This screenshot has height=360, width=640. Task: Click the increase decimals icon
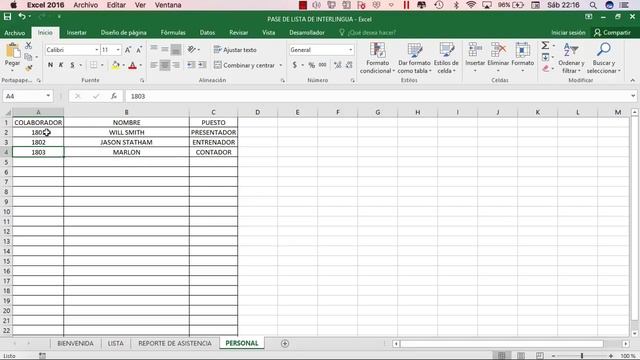338,65
